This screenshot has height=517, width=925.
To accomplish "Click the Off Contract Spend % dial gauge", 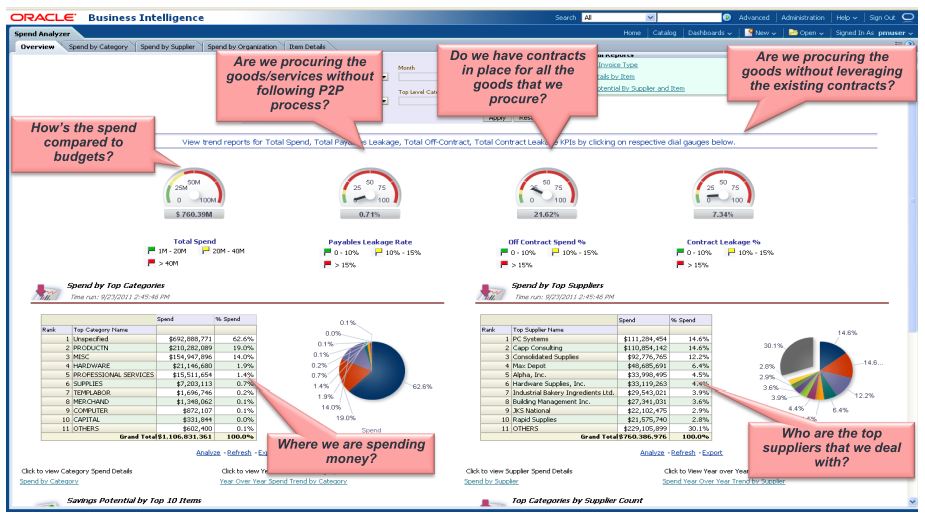I will (x=546, y=188).
